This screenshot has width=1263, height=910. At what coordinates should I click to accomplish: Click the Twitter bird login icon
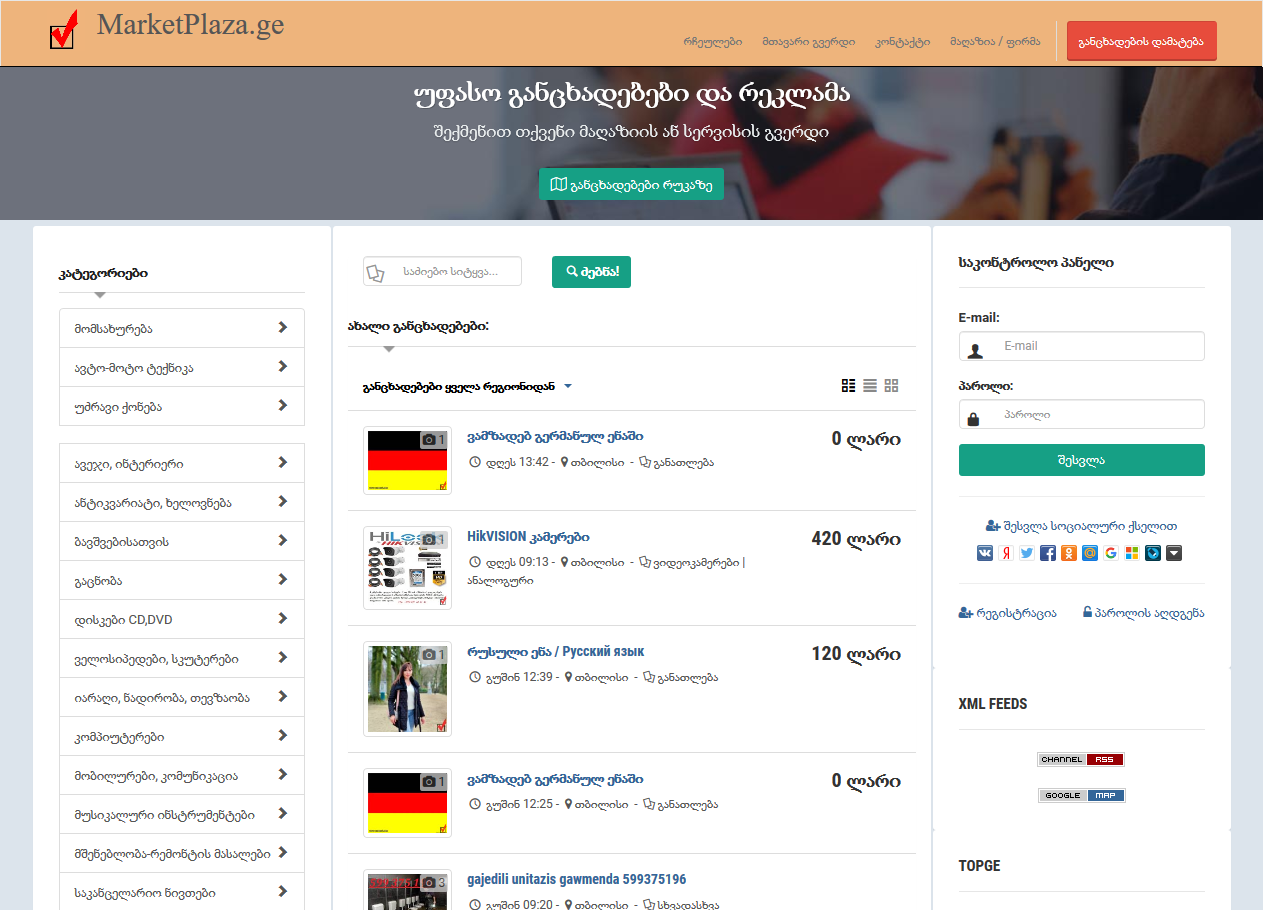[1027, 553]
